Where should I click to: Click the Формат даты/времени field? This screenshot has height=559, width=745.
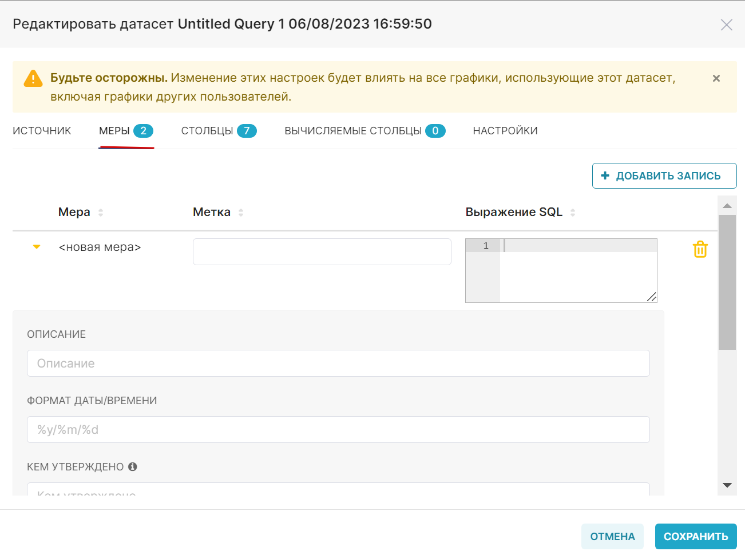click(x=338, y=429)
